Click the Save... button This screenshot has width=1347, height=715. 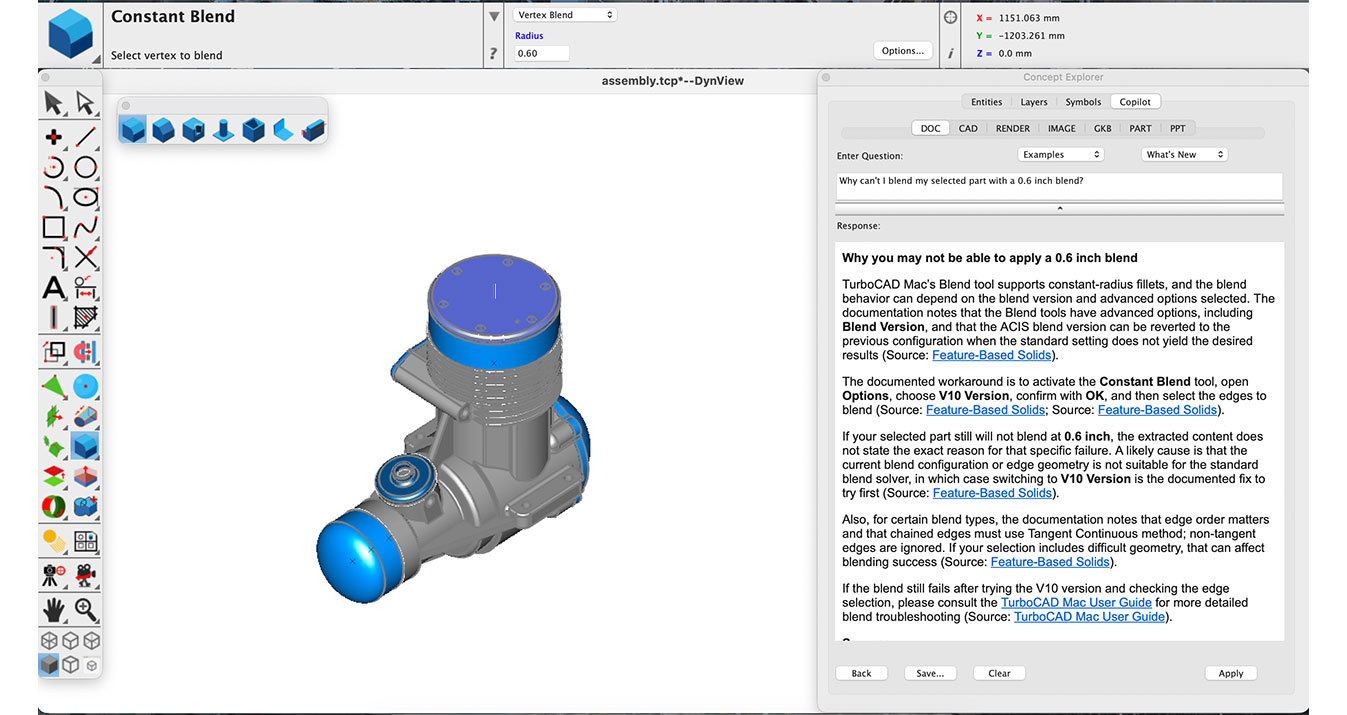(930, 673)
